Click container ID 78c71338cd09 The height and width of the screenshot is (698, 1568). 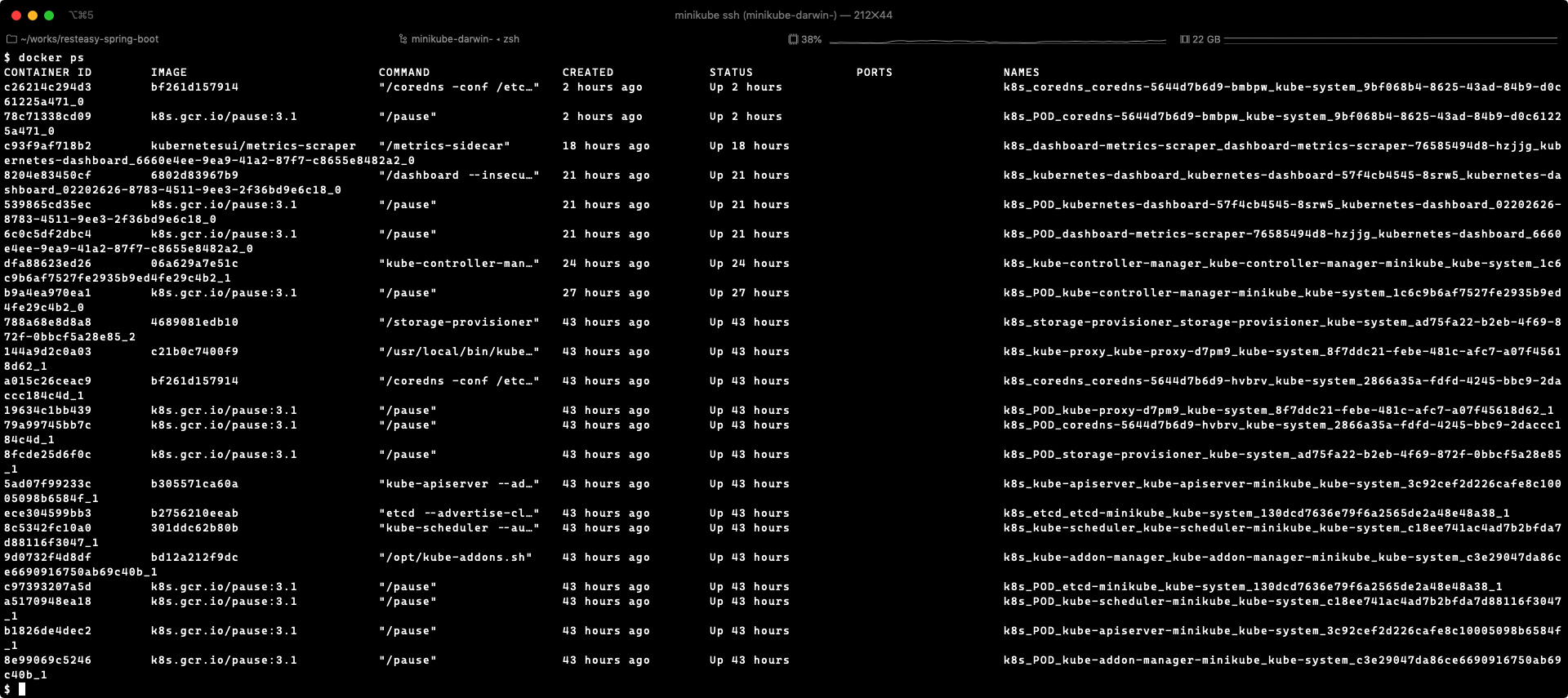(x=48, y=117)
